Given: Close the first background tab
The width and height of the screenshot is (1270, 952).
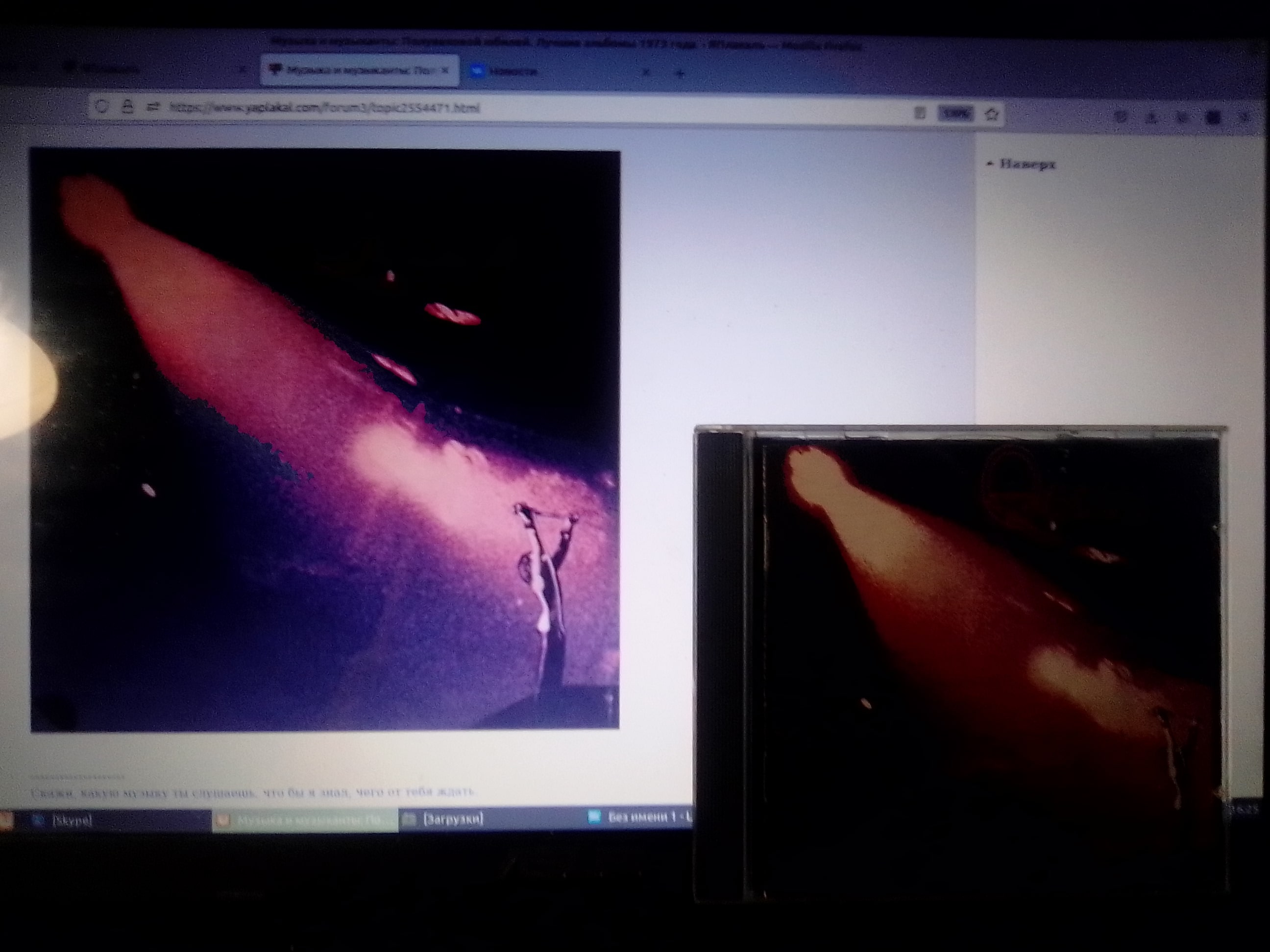Looking at the screenshot, I should 243,70.
